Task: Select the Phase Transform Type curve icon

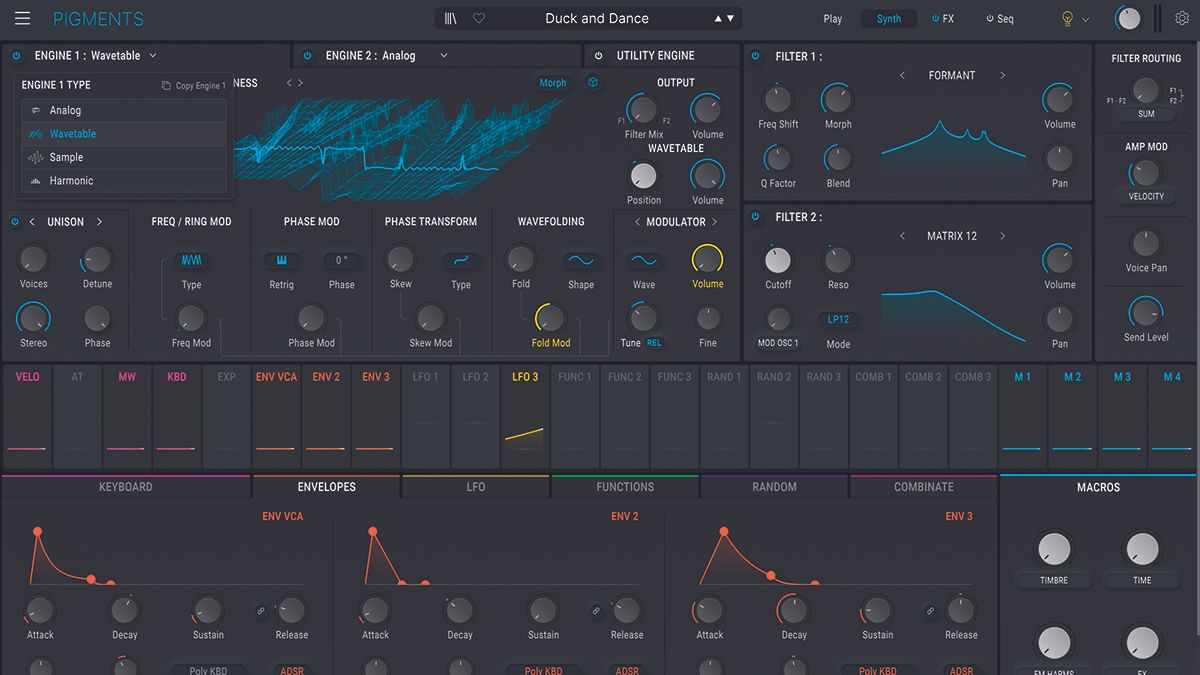Action: [461, 260]
